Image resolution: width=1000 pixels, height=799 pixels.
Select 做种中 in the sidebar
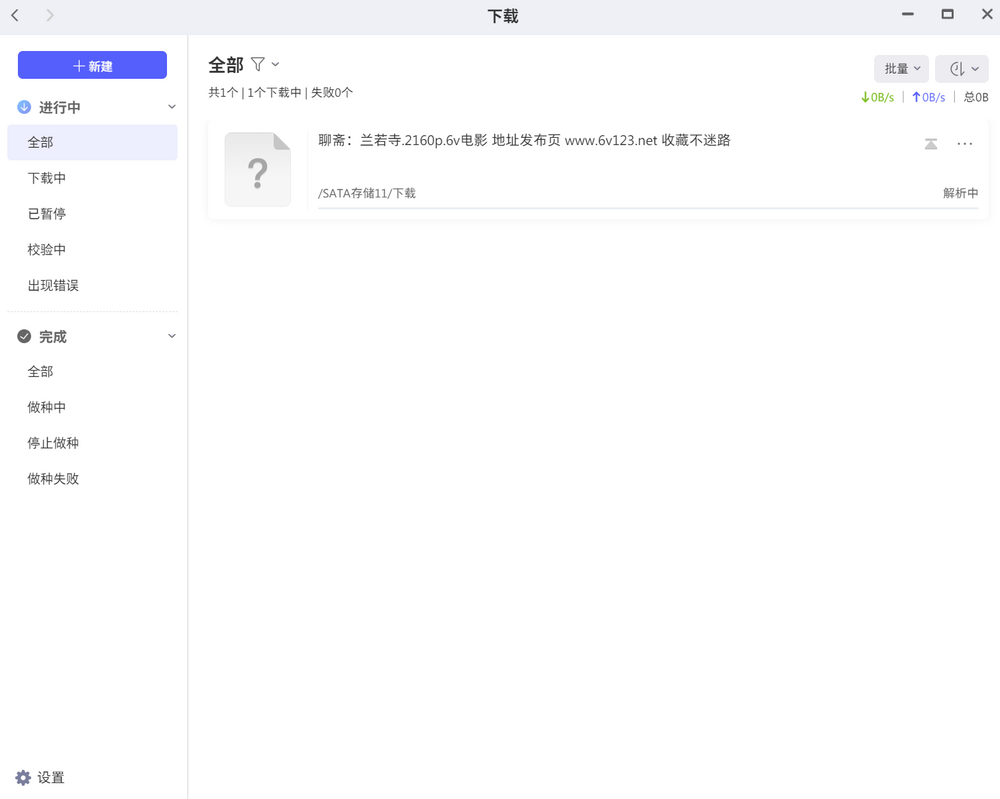(47, 408)
